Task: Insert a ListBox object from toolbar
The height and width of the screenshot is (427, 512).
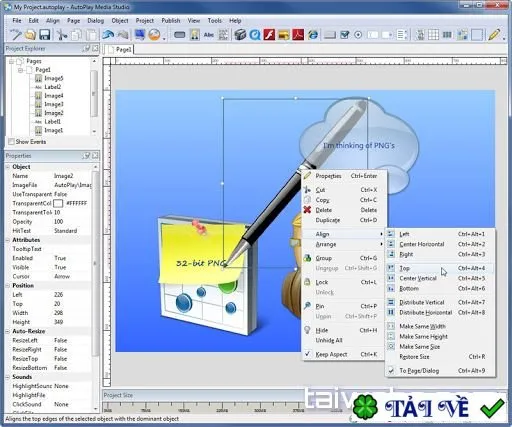Action: pyautogui.click(x=402, y=35)
